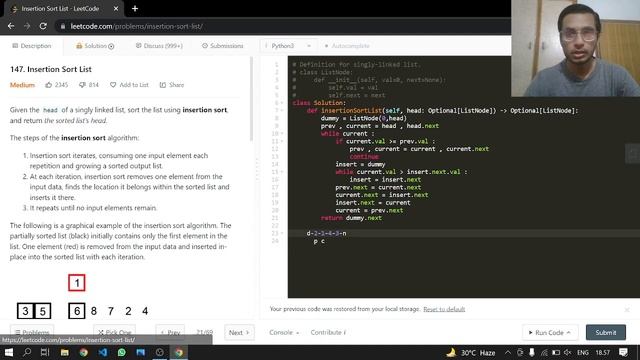The height and width of the screenshot is (360, 640).
Task: Open WhatsApp from the taskbar
Action: tap(122, 352)
